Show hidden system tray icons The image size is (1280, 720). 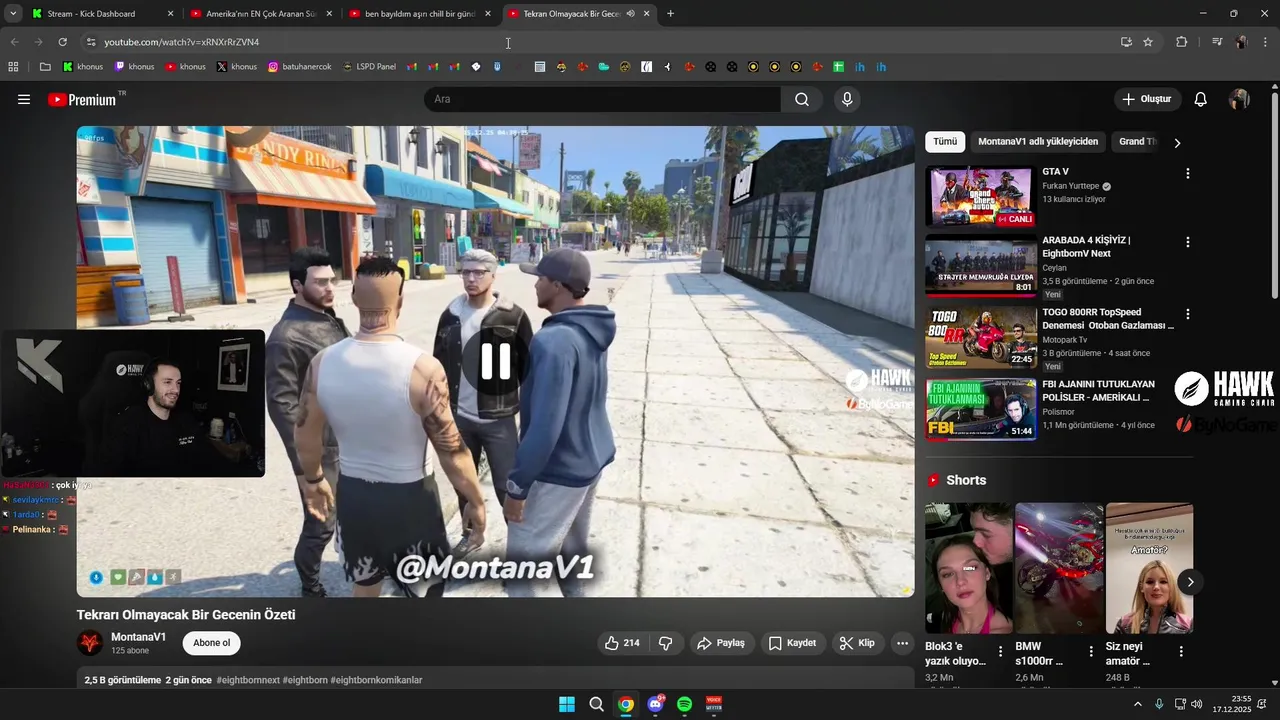pyautogui.click(x=1137, y=704)
